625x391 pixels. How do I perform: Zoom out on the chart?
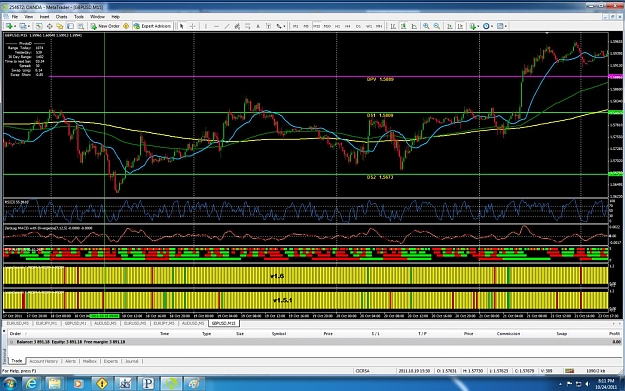coord(437,26)
